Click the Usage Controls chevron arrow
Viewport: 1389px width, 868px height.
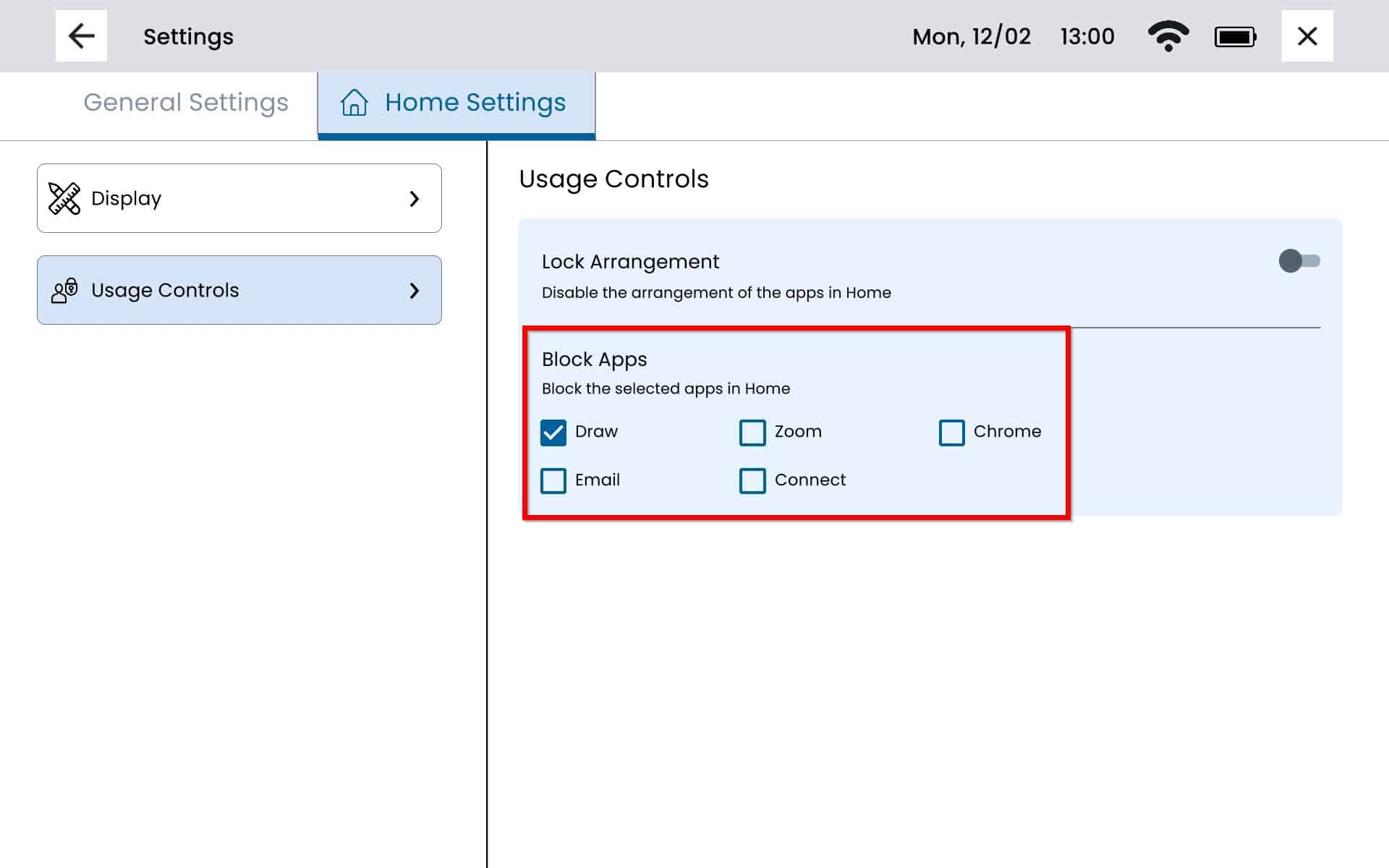[x=415, y=291]
